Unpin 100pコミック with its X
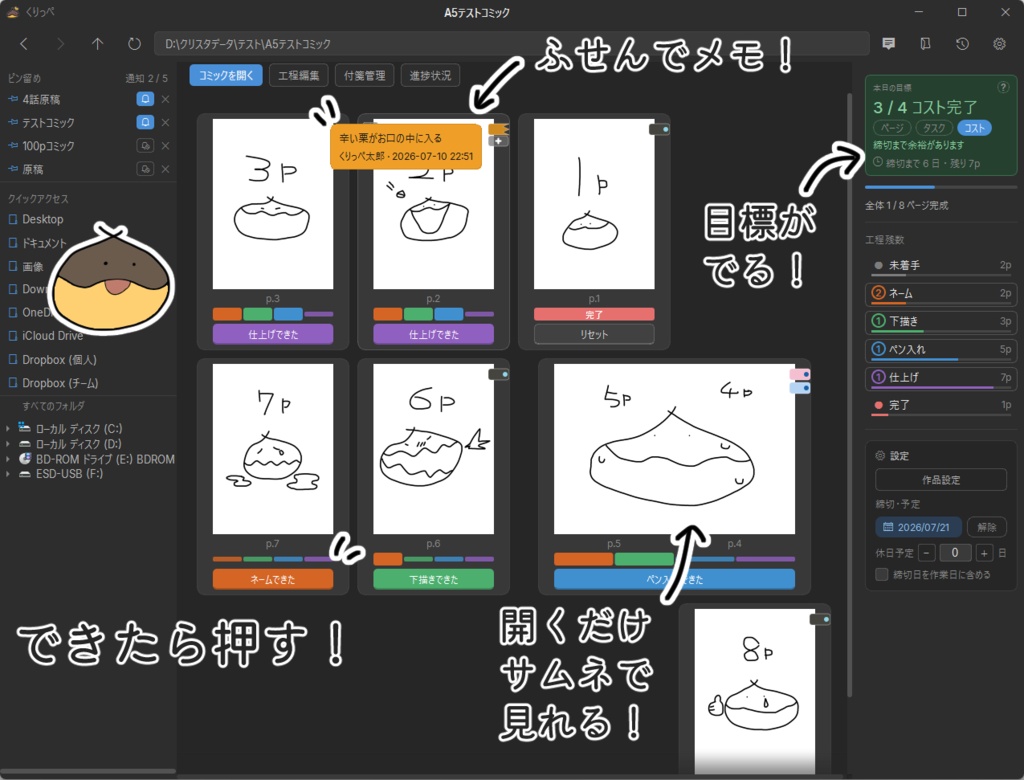 tap(165, 146)
